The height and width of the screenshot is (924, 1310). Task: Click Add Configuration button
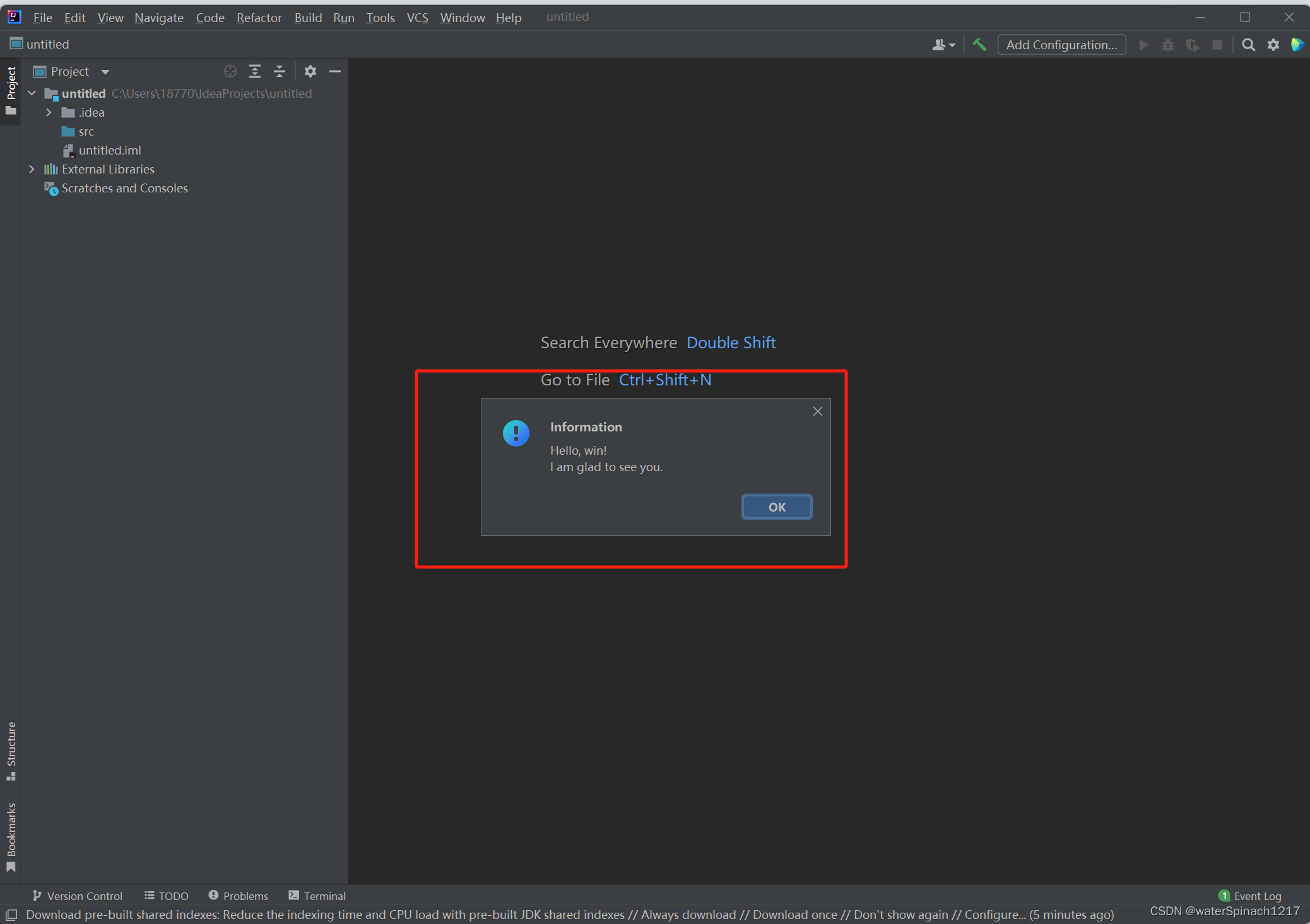(1061, 45)
